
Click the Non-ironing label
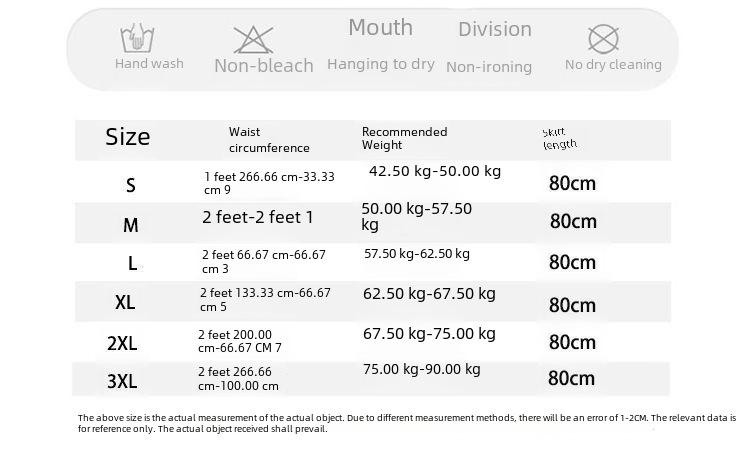point(489,66)
